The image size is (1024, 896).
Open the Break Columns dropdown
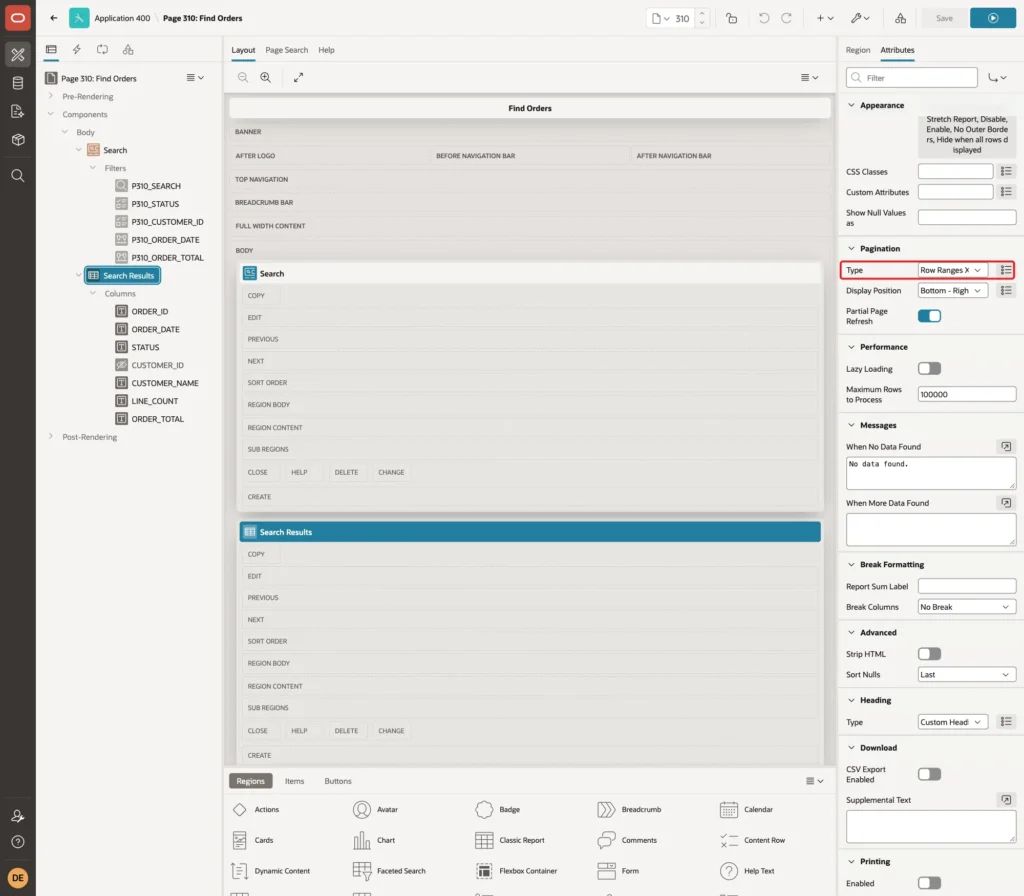(966, 607)
